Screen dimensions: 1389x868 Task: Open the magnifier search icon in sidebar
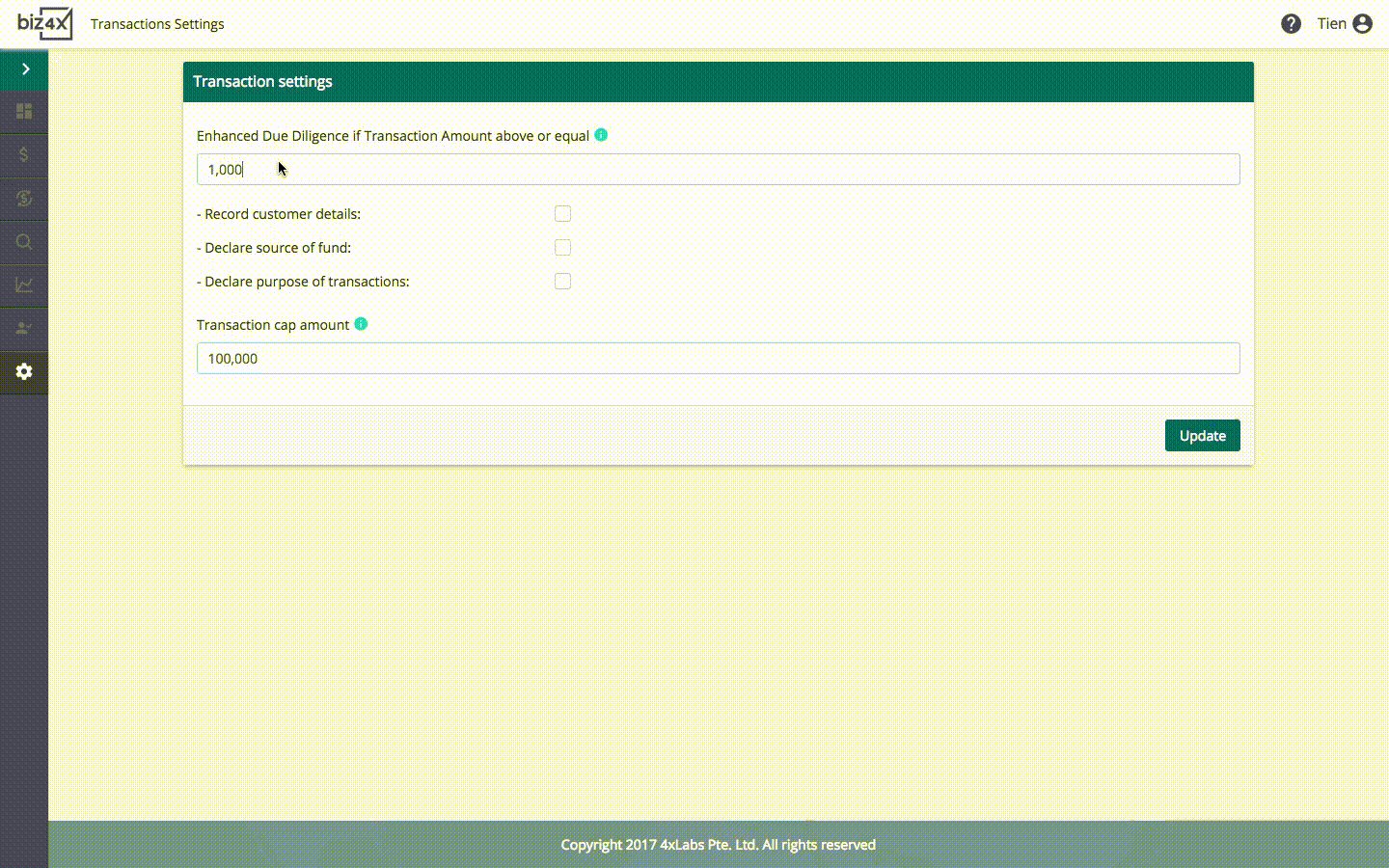click(24, 242)
